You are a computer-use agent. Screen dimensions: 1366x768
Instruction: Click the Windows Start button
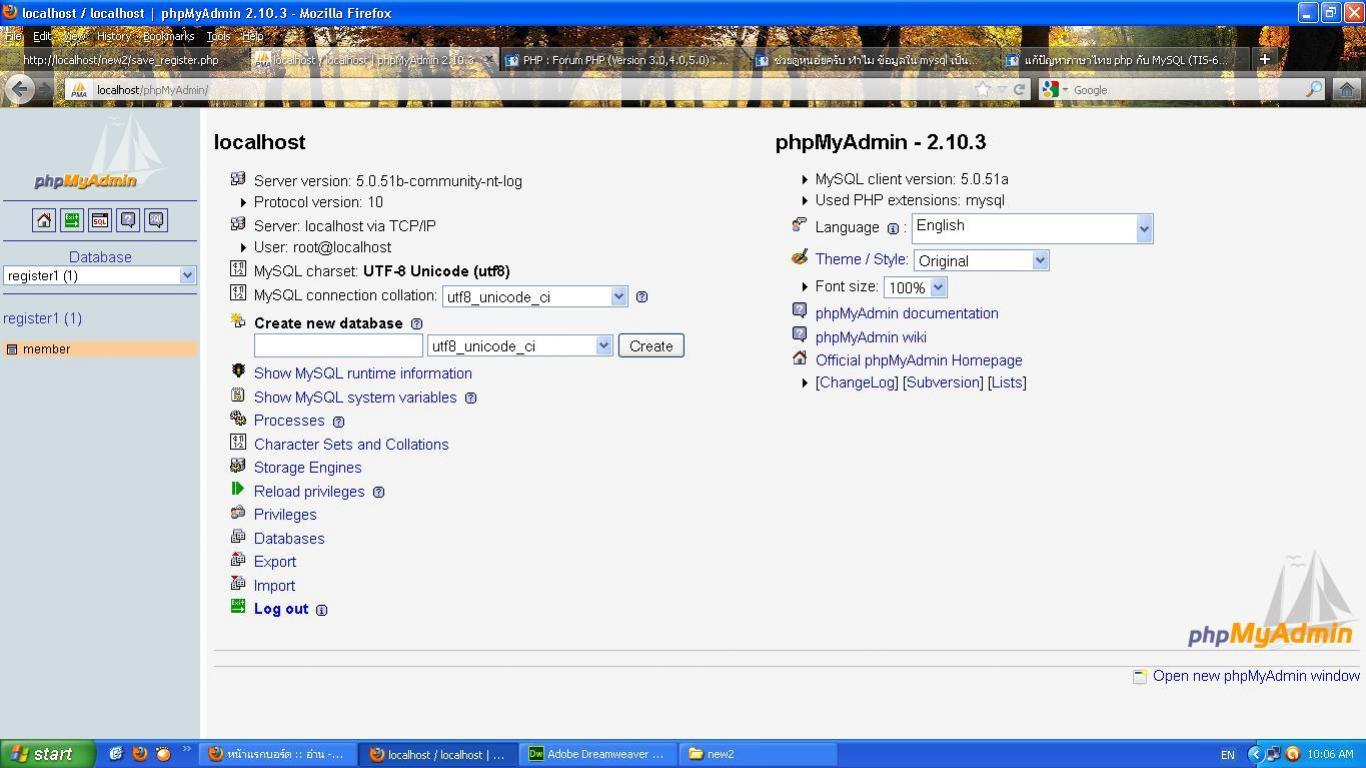48,754
